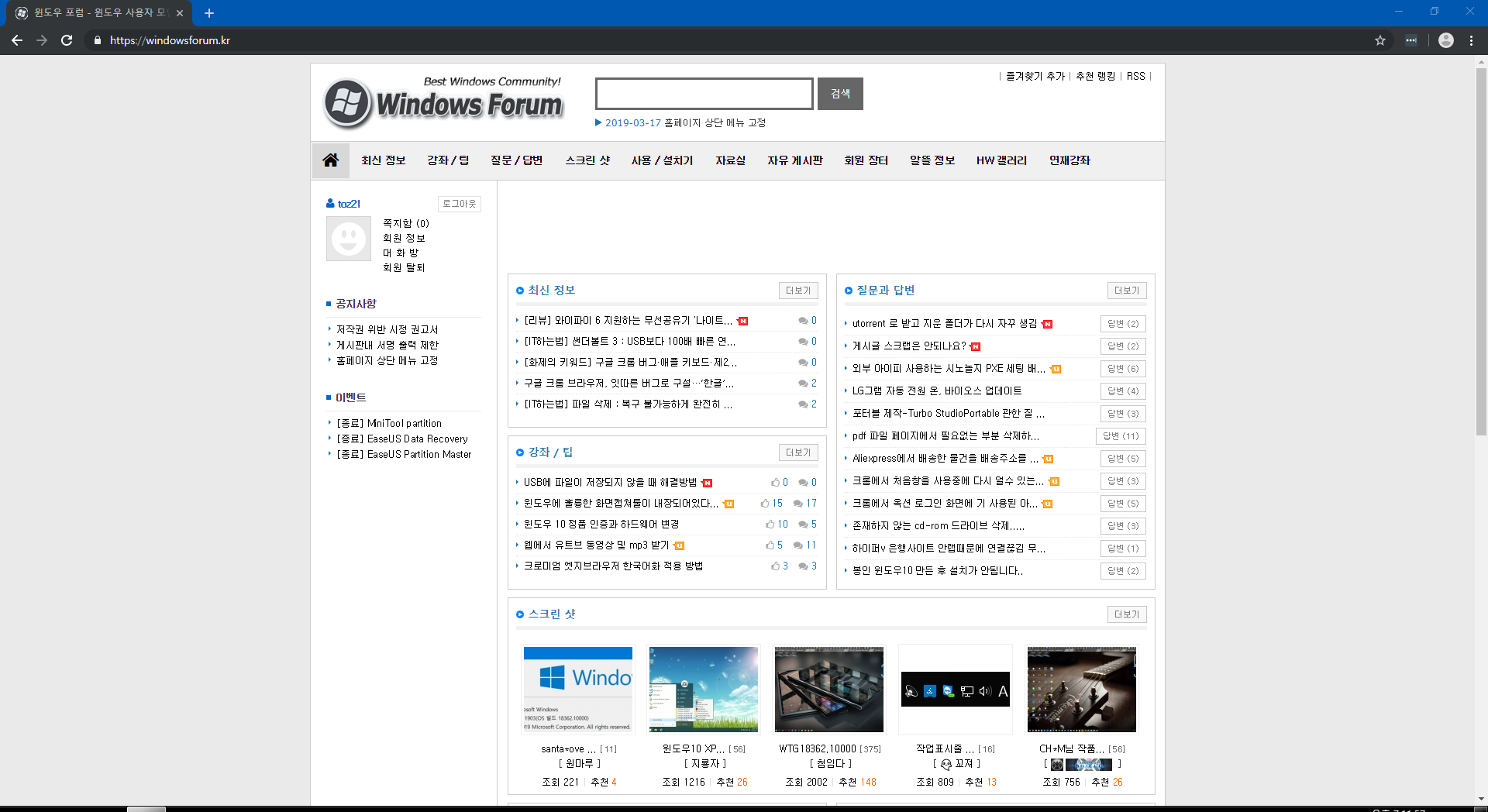This screenshot has height=812, width=1488.
Task: Open post LG그램 자동 전원 온, 바이오스
Action: [937, 391]
